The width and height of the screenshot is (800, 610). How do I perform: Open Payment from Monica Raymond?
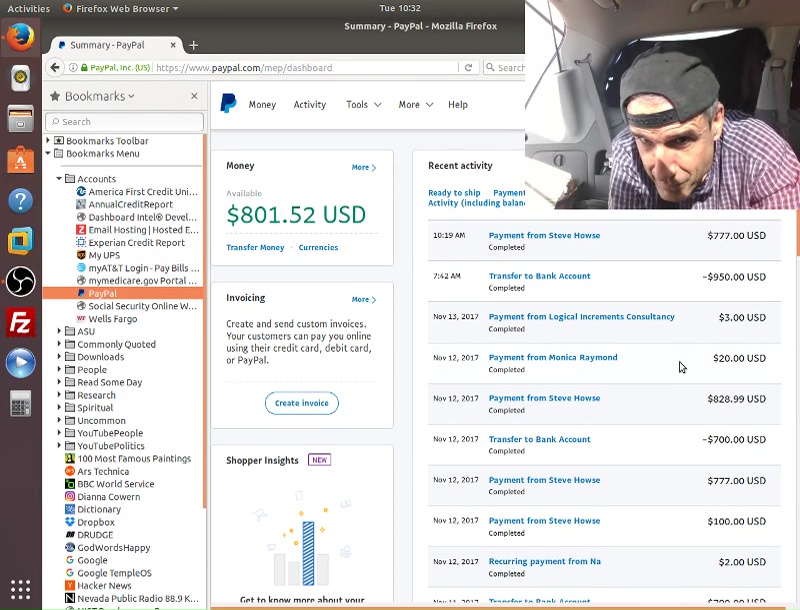click(553, 358)
